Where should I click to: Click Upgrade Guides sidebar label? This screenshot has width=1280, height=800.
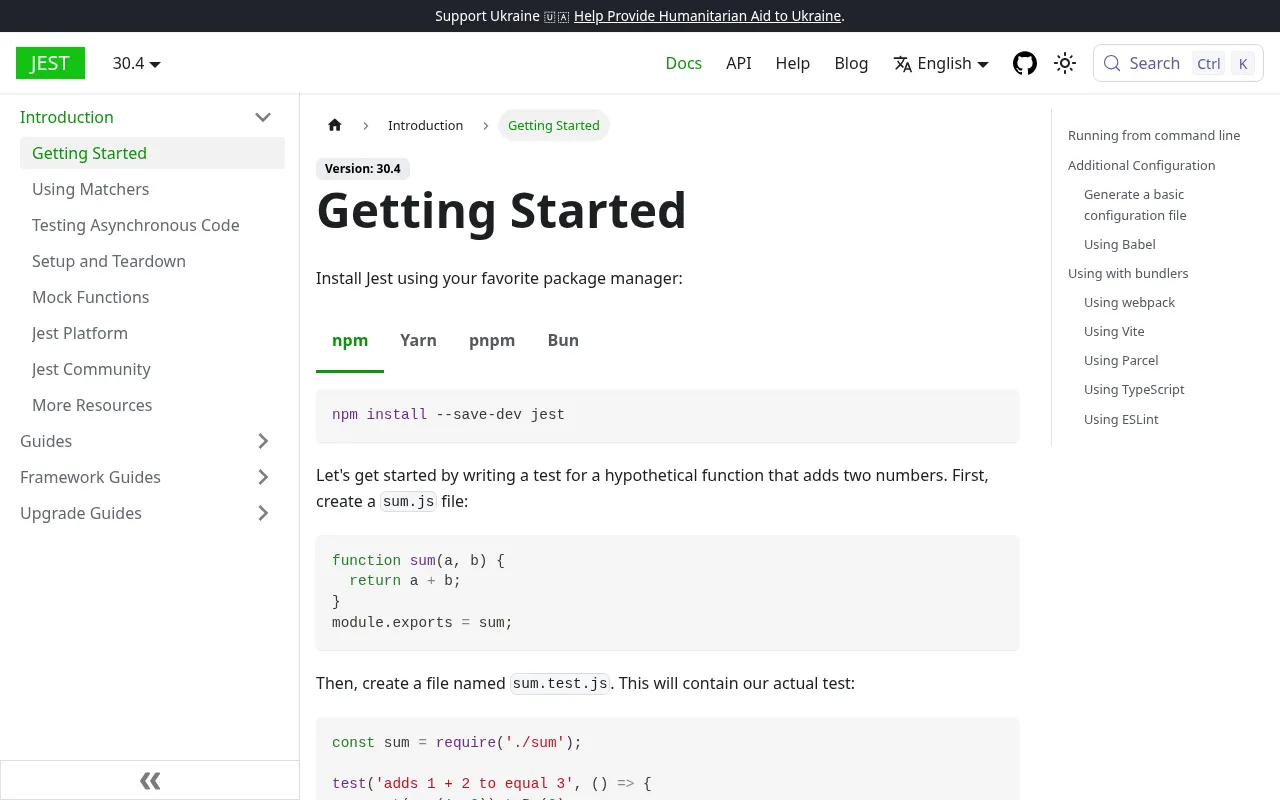pyautogui.click(x=81, y=513)
